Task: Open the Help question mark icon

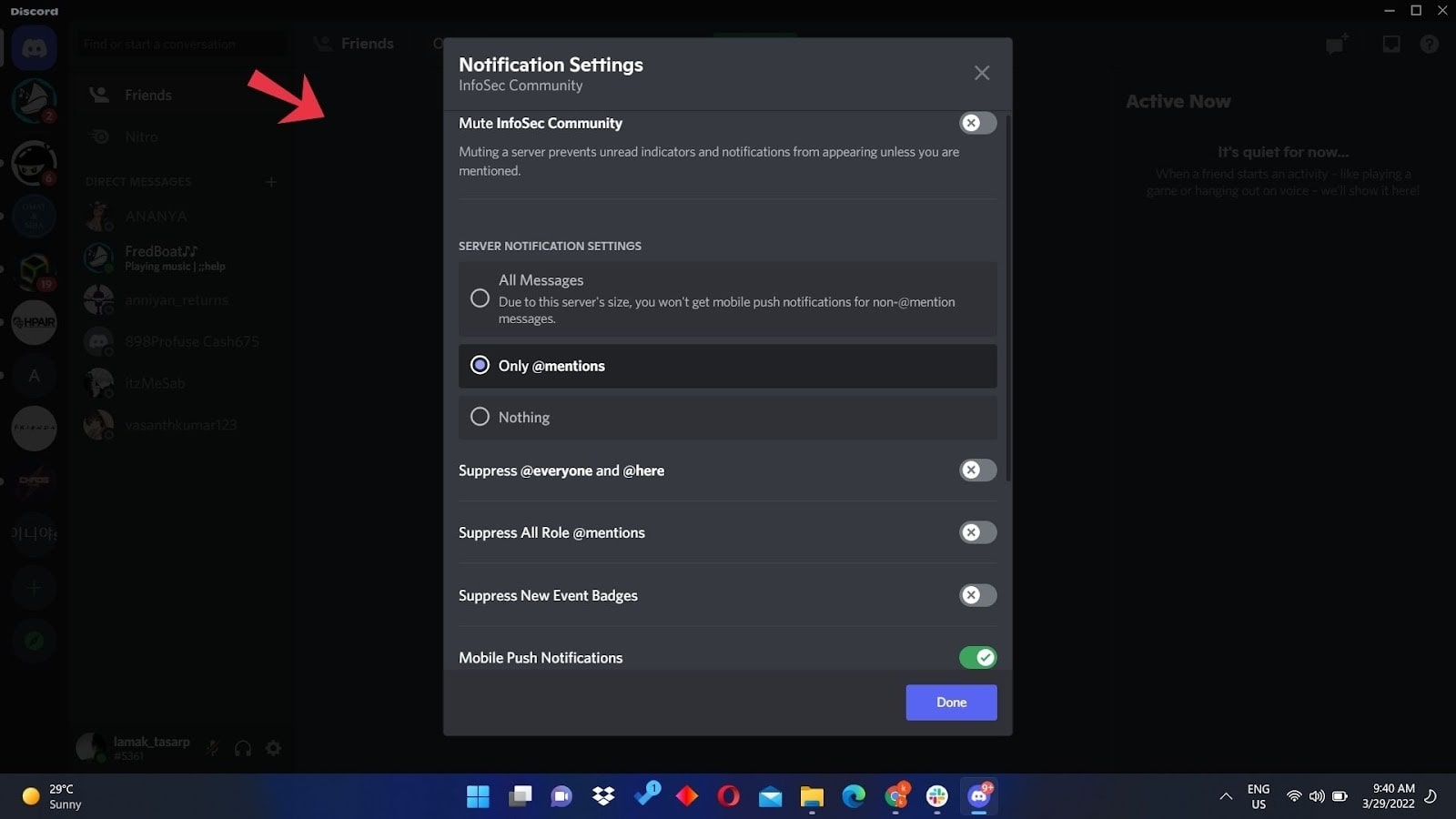Action: pyautogui.click(x=1430, y=44)
